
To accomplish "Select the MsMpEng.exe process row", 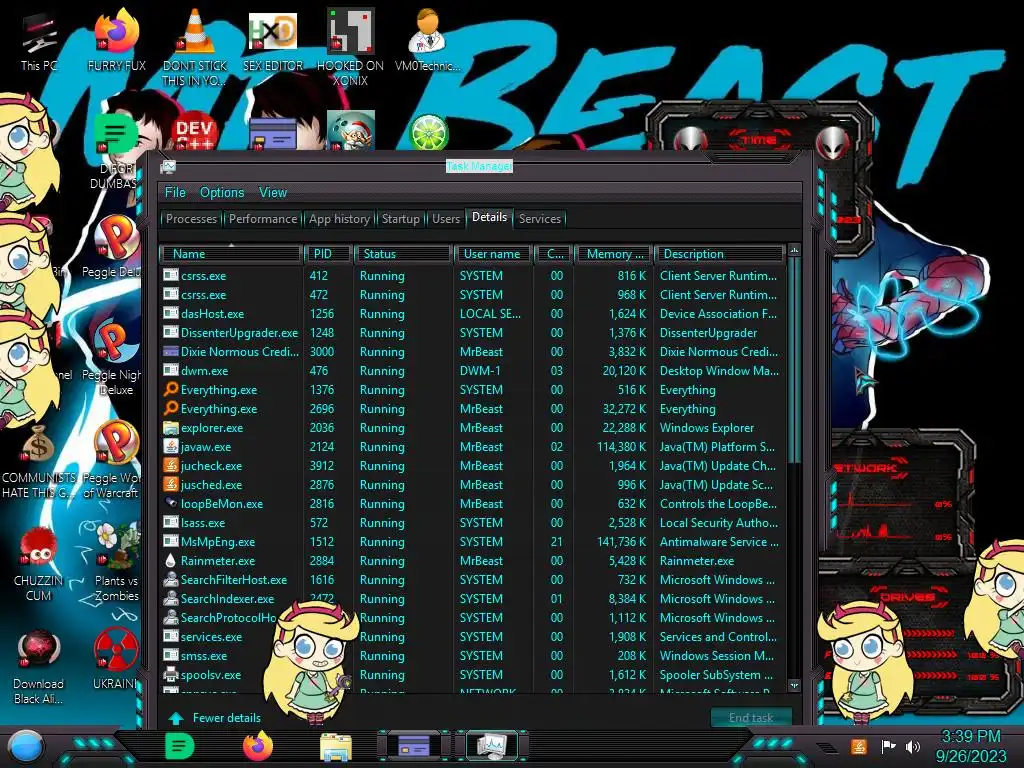I will click(473, 541).
